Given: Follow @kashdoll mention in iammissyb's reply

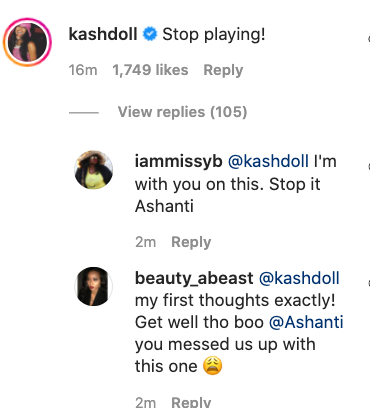Looking at the screenshot, I should coord(268,161).
